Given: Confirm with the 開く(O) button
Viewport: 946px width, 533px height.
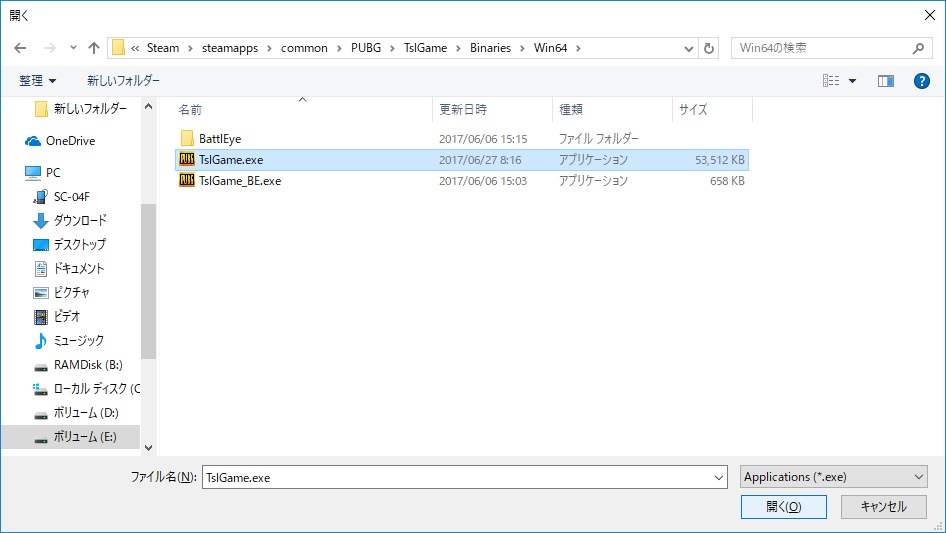Looking at the screenshot, I should [x=784, y=507].
